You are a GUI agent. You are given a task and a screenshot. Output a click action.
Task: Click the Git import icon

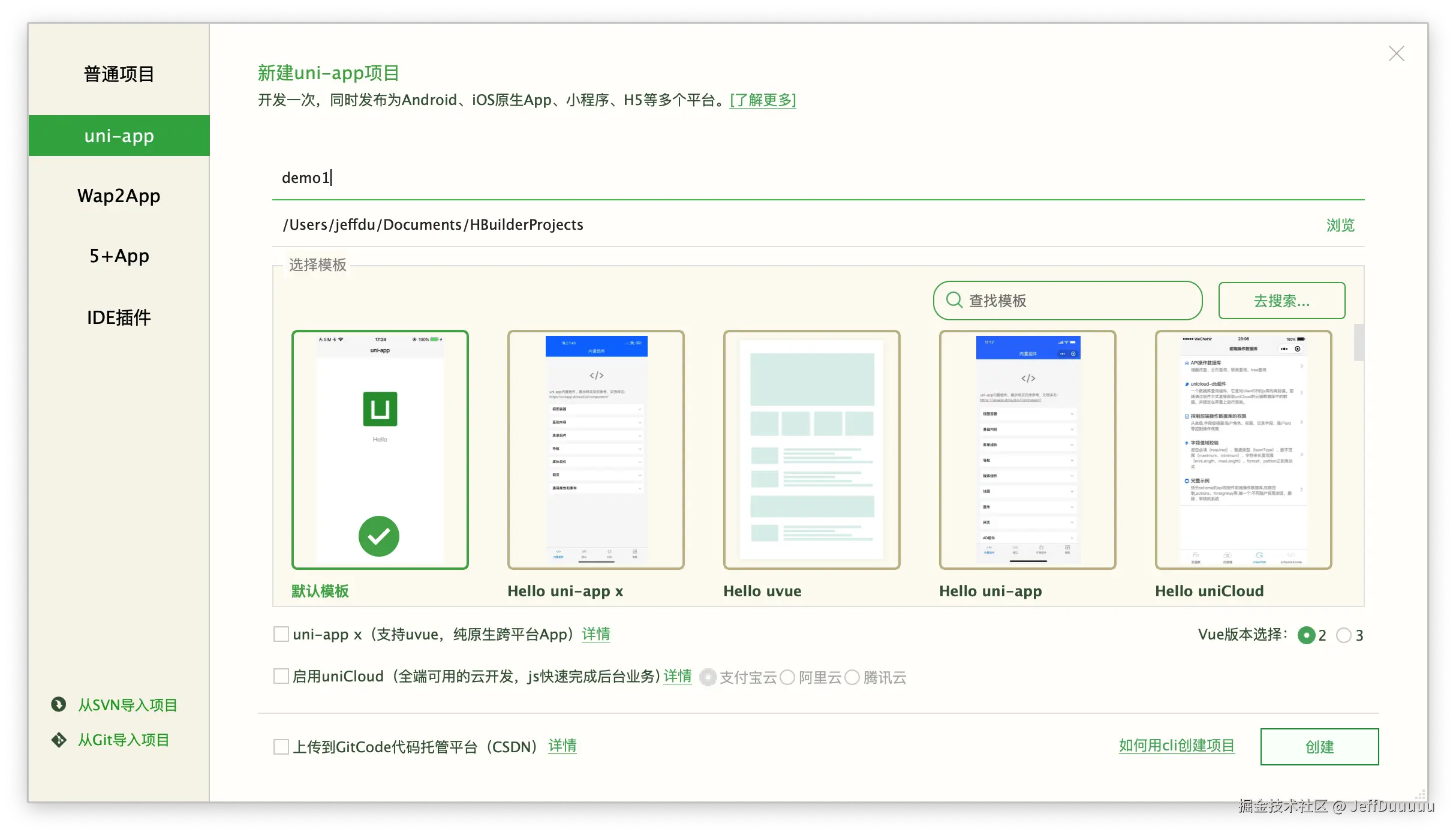coord(59,740)
